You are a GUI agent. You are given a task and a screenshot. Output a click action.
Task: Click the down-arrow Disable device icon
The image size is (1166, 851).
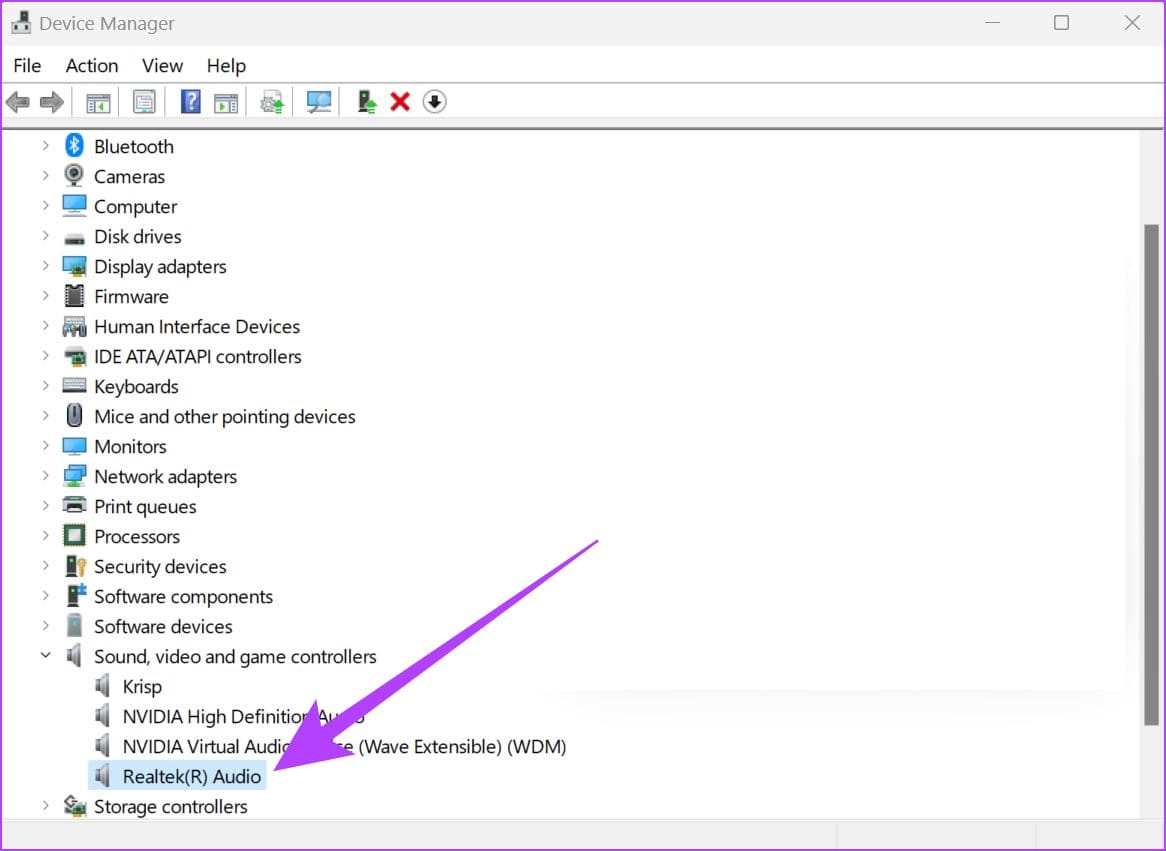434,102
